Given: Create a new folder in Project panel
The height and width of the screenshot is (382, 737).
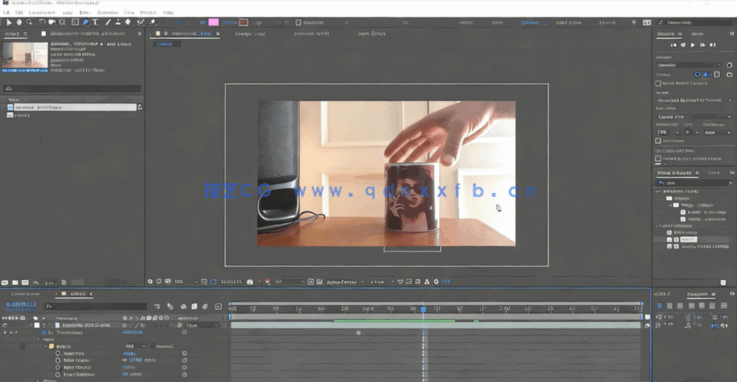Looking at the screenshot, I should pos(15,282).
